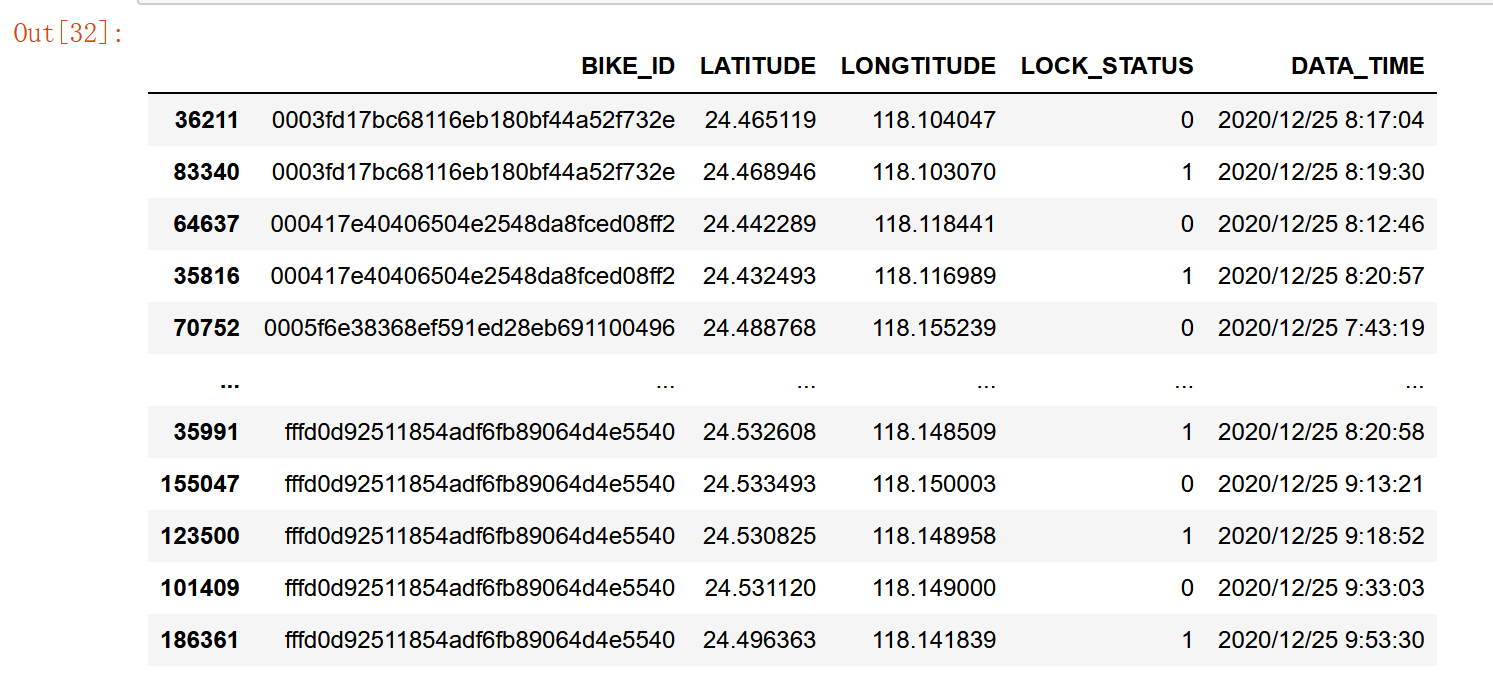The width and height of the screenshot is (1493, 684).
Task: Click row index 155047
Action: [x=200, y=484]
